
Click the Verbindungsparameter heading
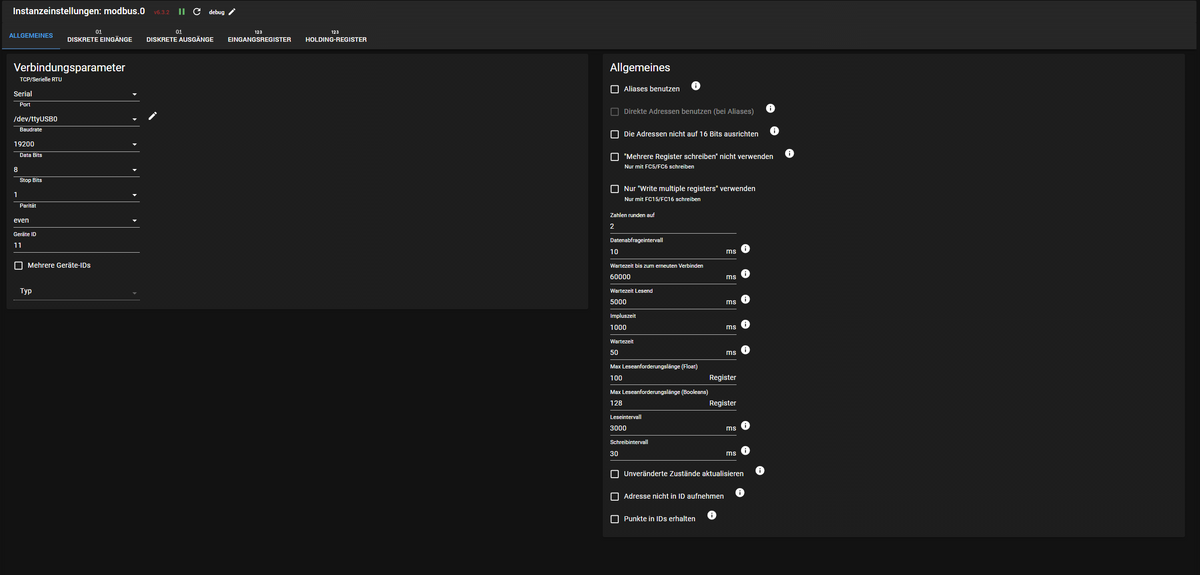[x=69, y=68]
